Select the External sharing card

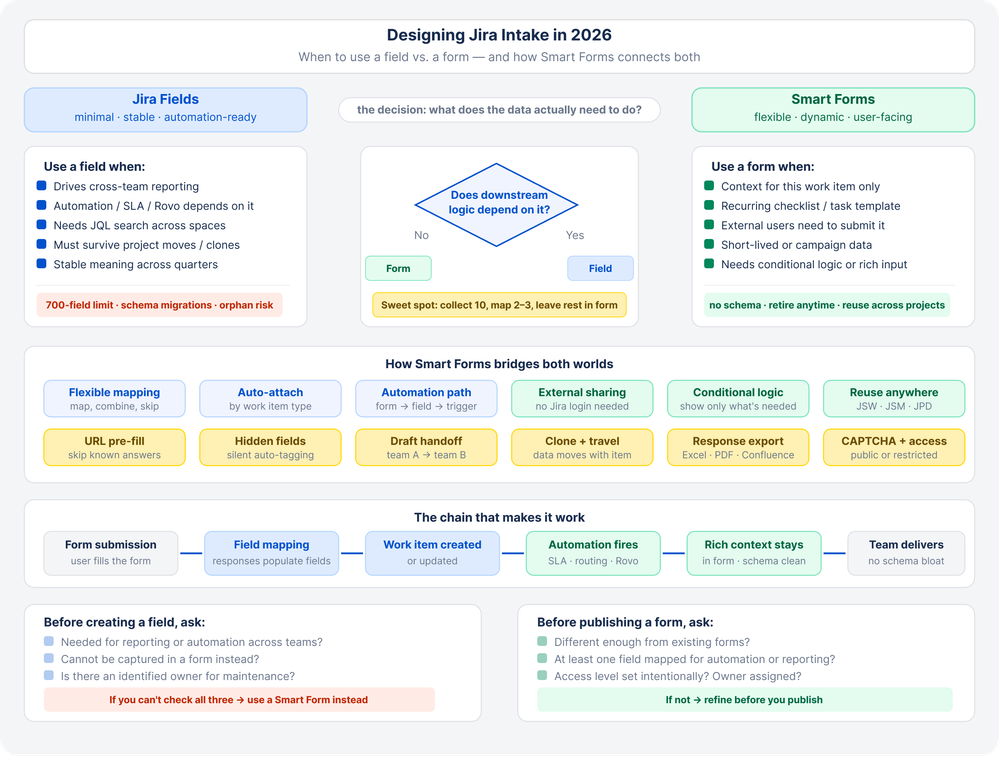click(582, 399)
